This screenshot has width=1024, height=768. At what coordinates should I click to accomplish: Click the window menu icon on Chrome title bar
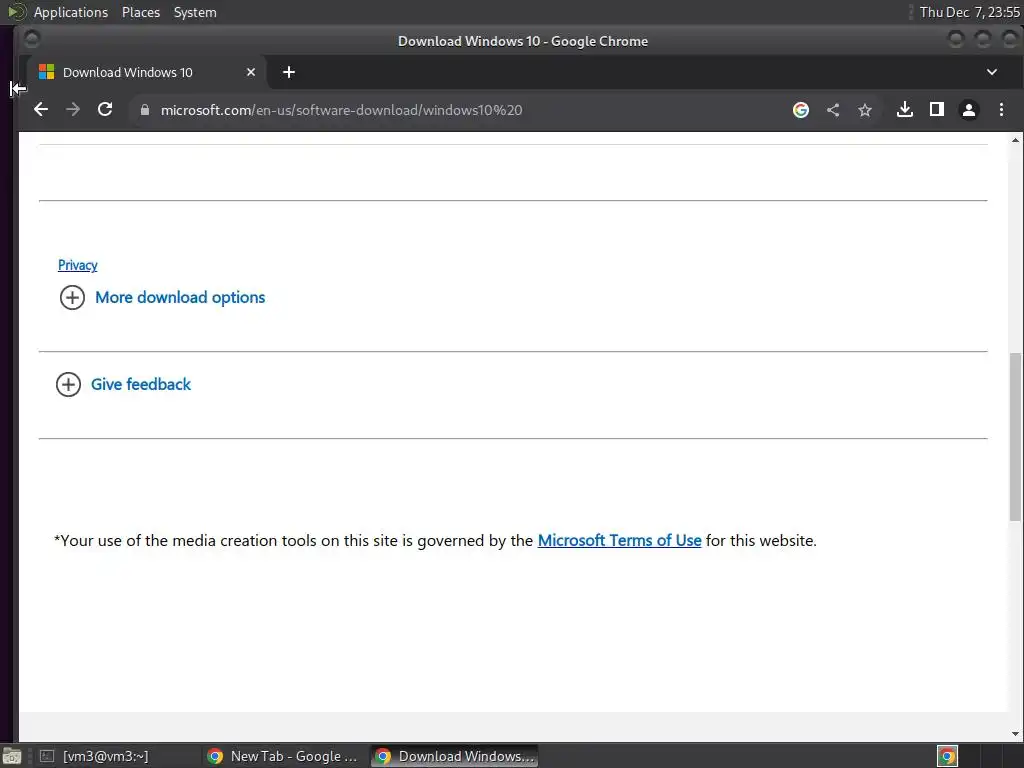point(31,39)
